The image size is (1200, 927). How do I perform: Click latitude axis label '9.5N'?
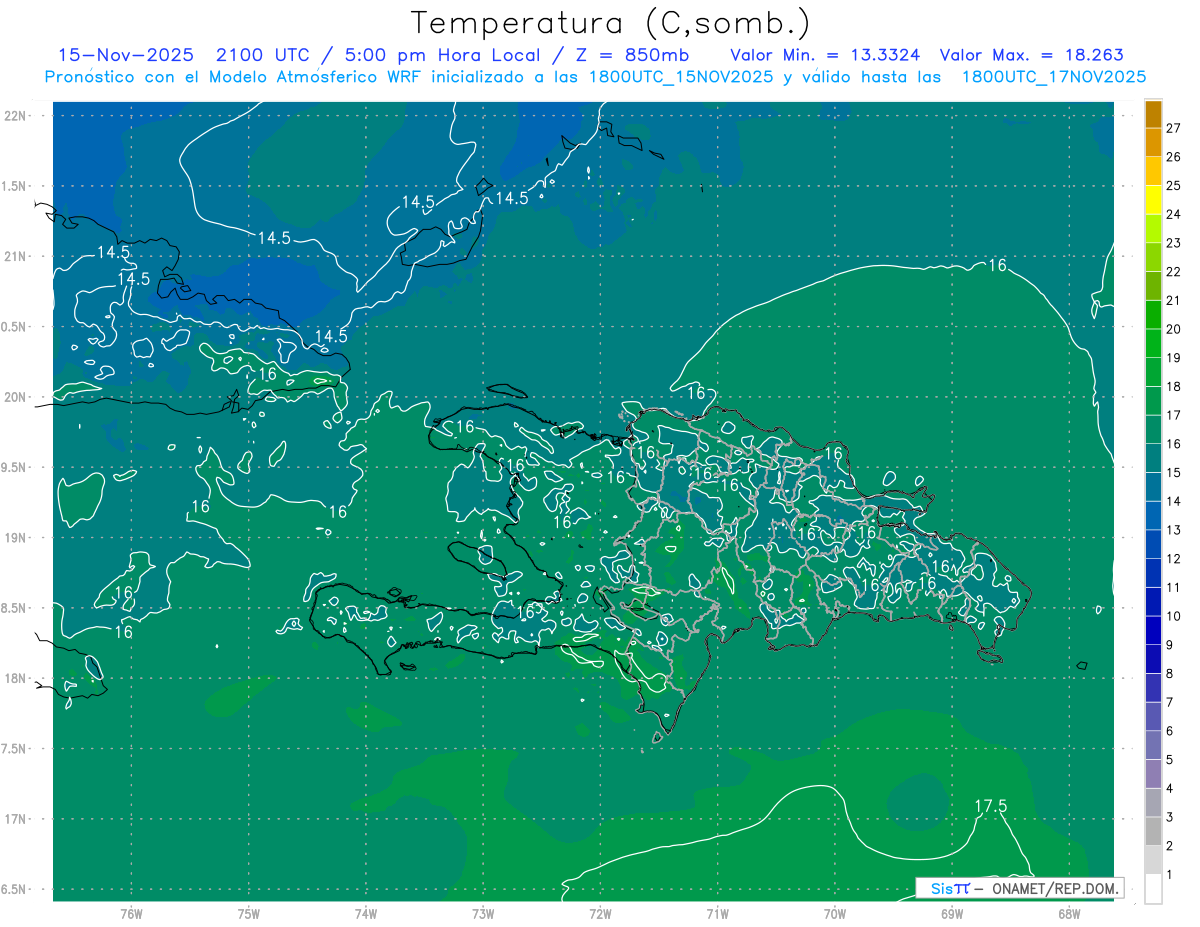pos(15,467)
